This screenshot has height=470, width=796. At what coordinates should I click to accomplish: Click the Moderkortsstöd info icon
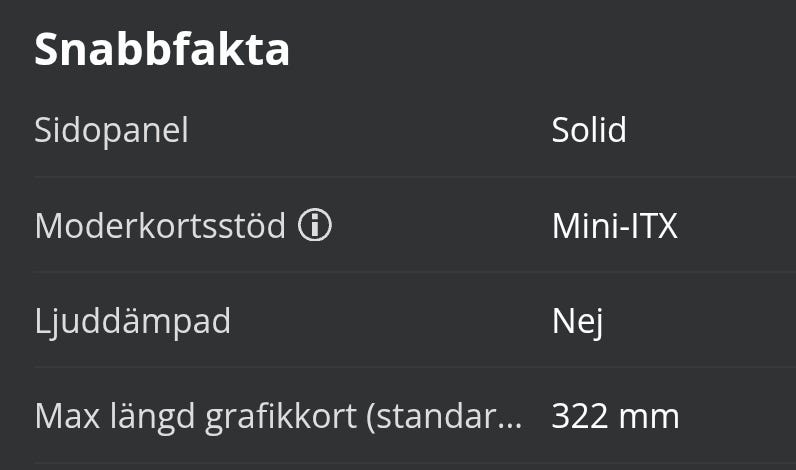tap(315, 224)
